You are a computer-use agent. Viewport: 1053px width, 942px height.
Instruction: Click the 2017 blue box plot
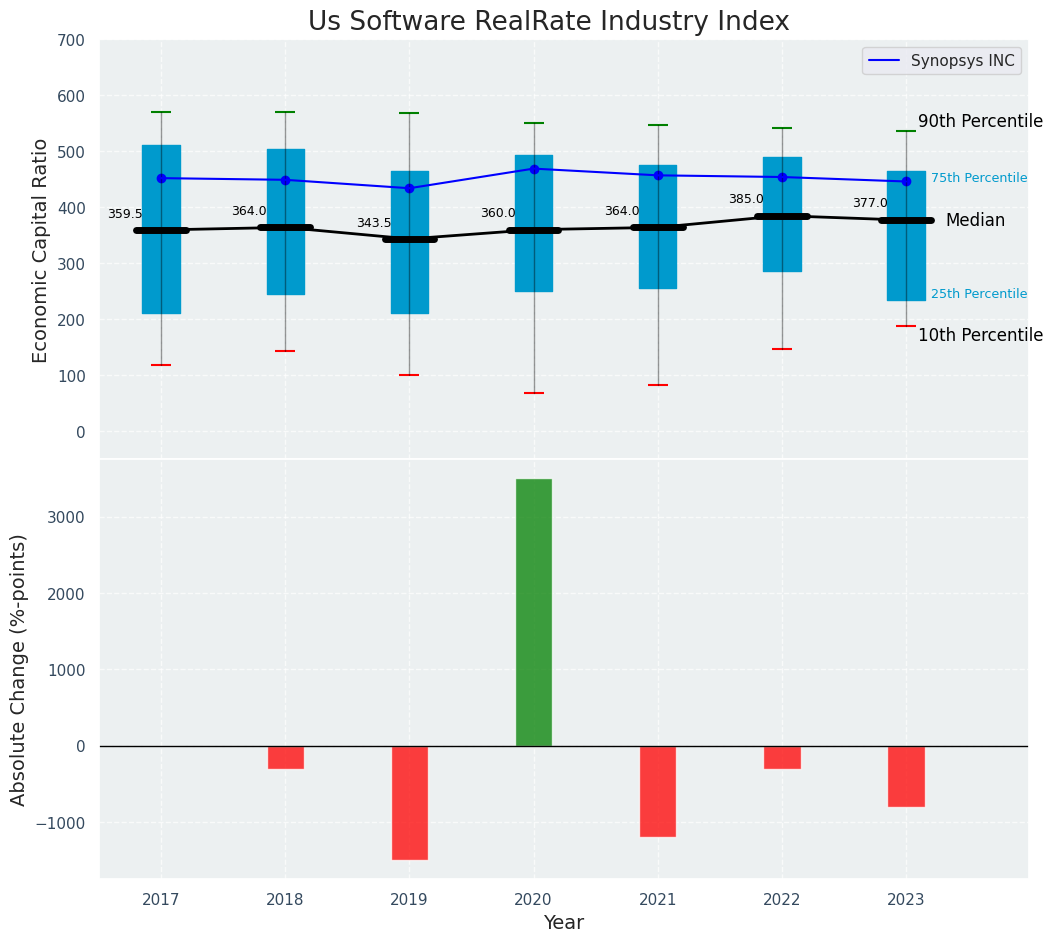click(x=161, y=229)
